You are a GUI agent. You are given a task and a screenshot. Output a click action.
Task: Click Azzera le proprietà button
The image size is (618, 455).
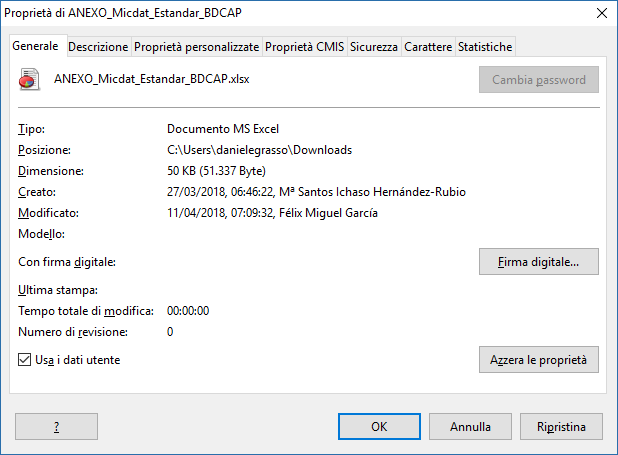[x=539, y=360]
